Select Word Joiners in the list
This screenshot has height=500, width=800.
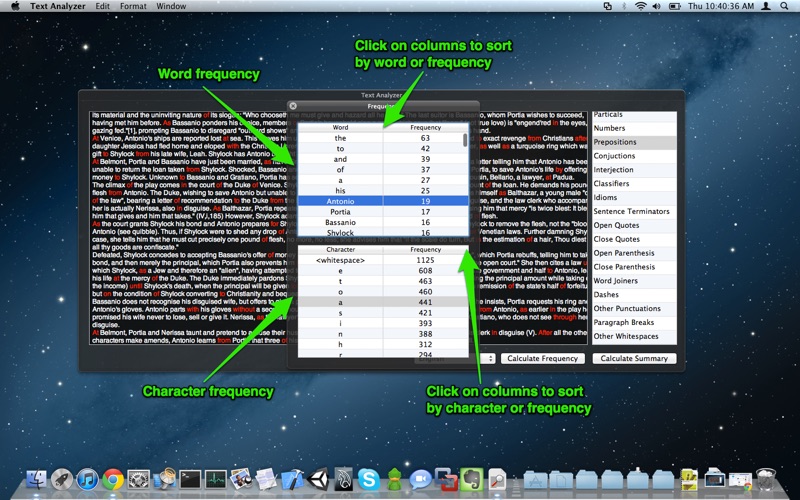point(634,281)
